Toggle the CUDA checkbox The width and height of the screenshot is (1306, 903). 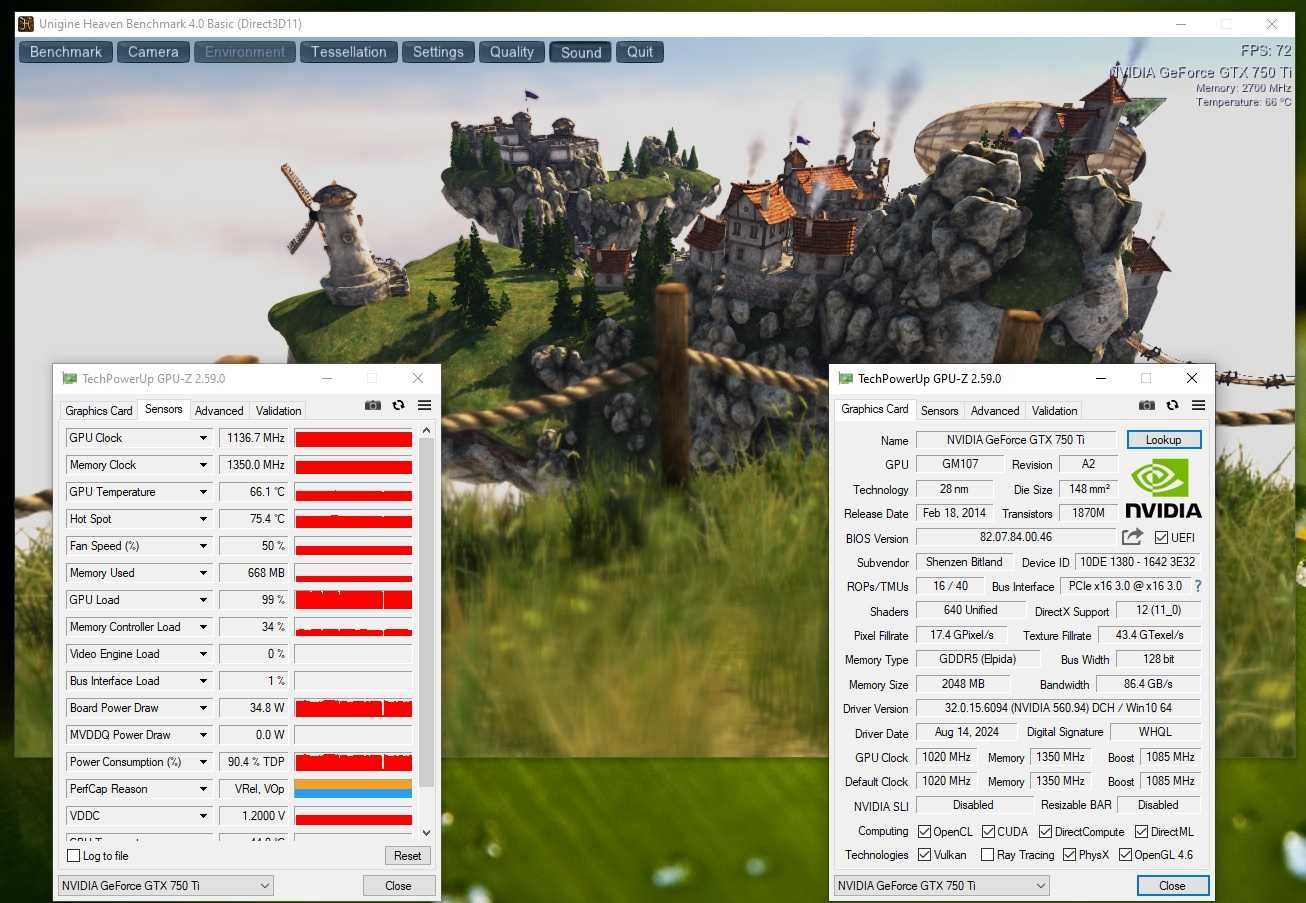click(988, 832)
